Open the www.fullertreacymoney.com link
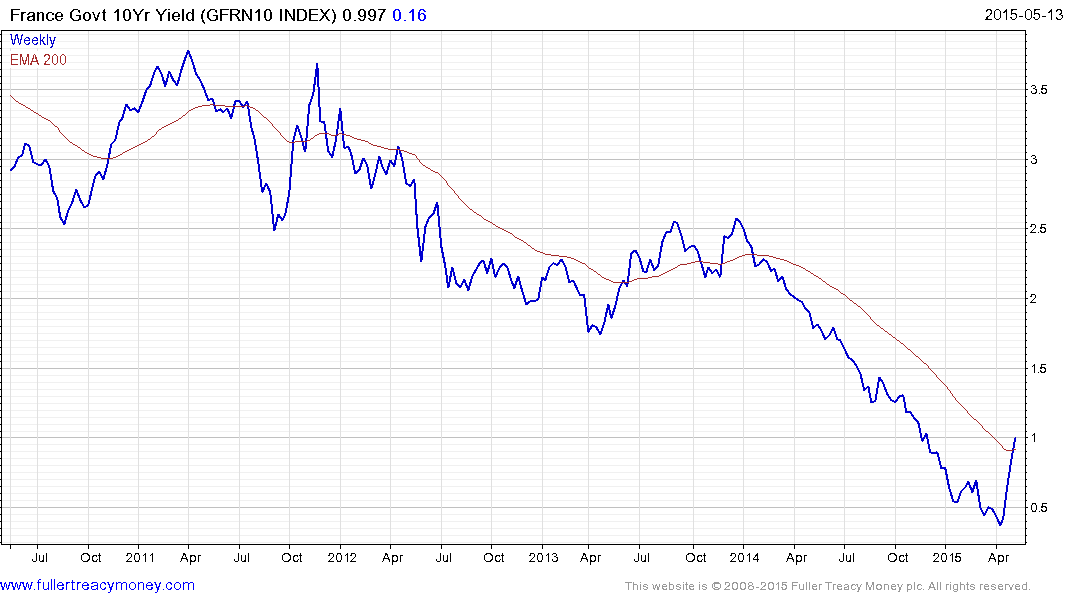This screenshot has height=600, width=1075. (x=97, y=586)
